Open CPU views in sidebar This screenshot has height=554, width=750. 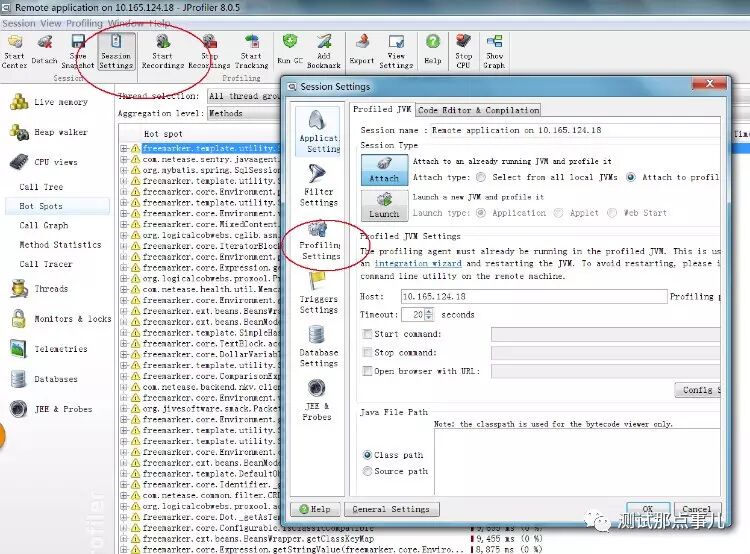pyautogui.click(x=44, y=162)
